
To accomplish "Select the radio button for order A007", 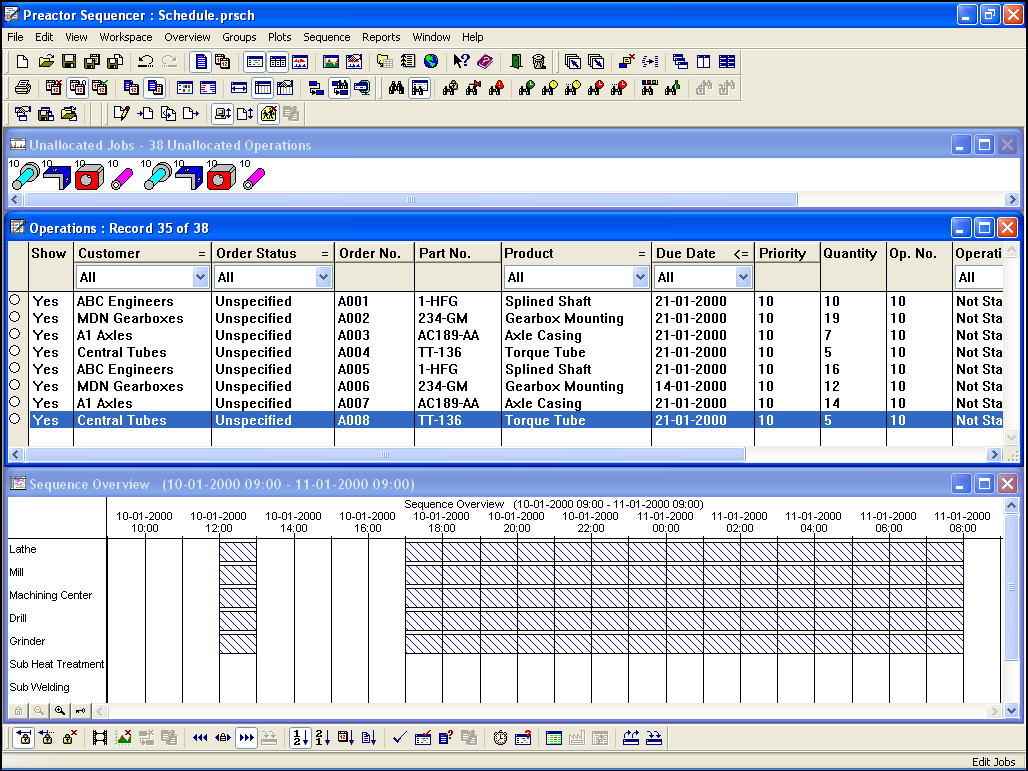I will click(x=14, y=402).
